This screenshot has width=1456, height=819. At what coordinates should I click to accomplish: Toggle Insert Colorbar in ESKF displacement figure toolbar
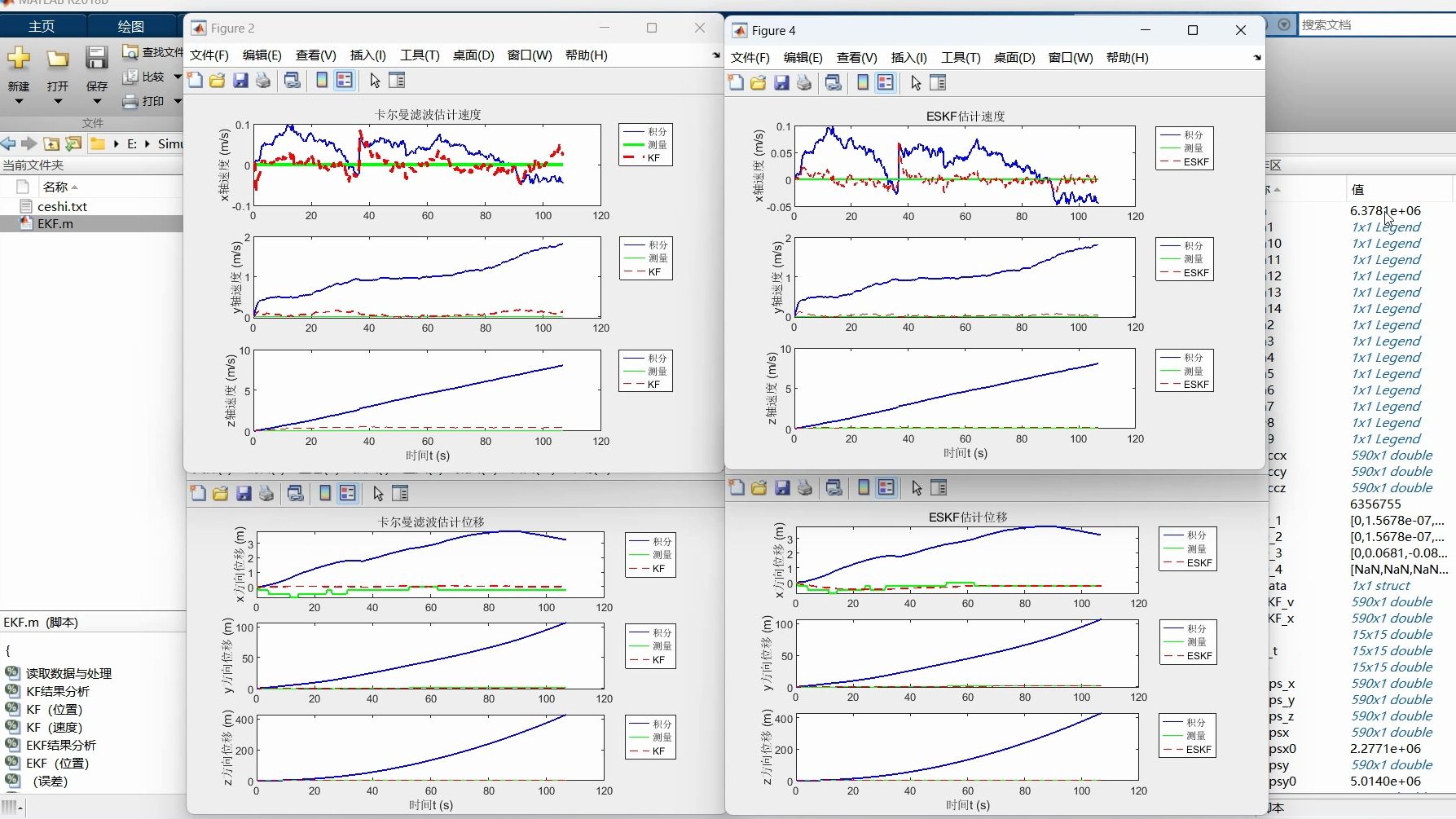[864, 487]
